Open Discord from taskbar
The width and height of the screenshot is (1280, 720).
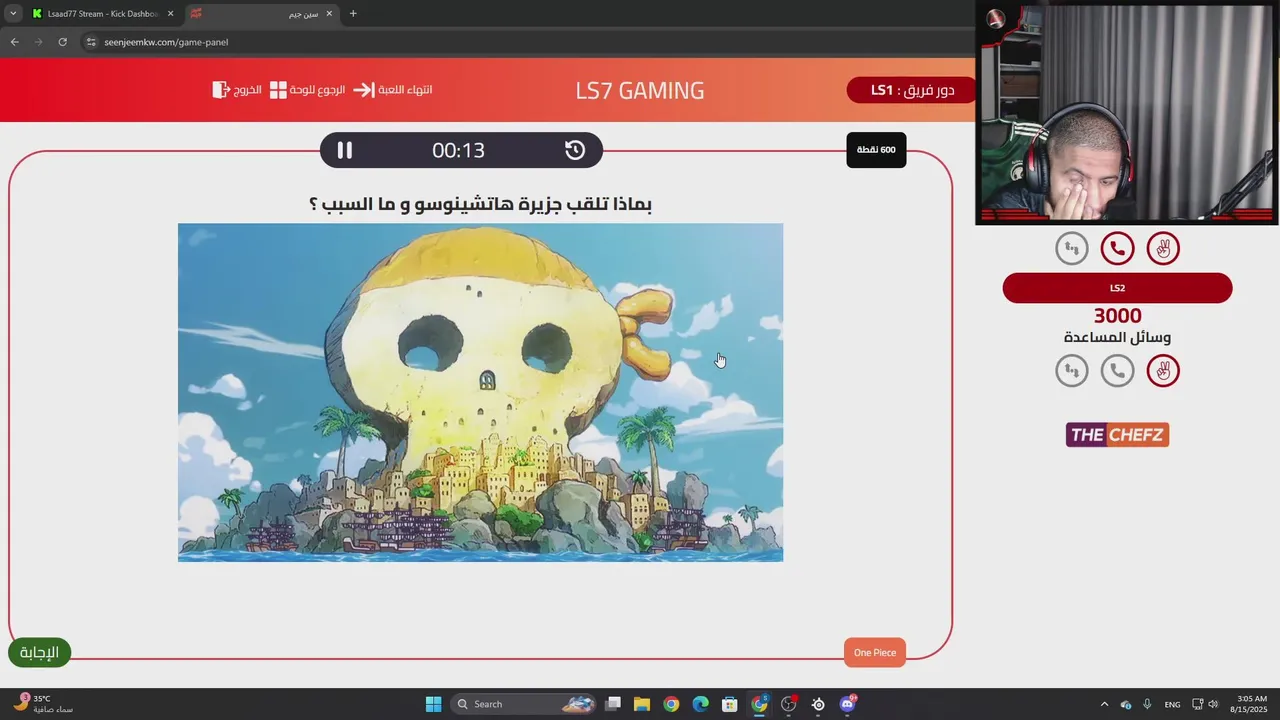click(x=848, y=704)
